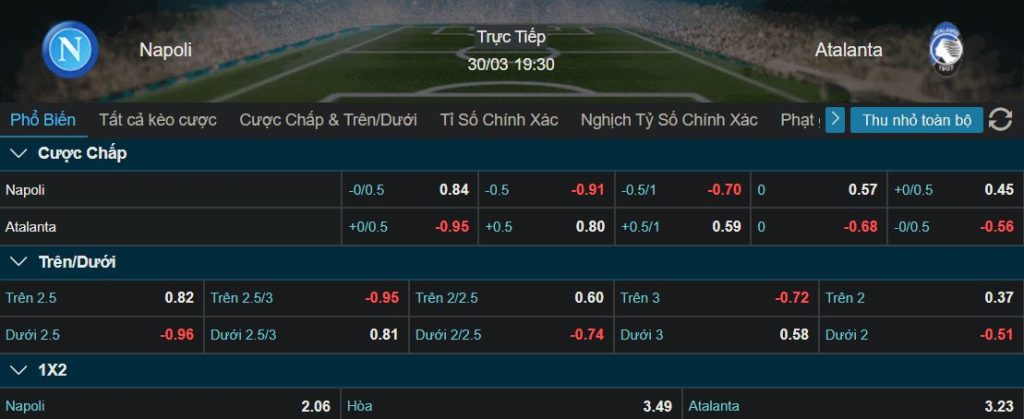
Task: Select the Phổ Biến tab
Action: [43, 120]
